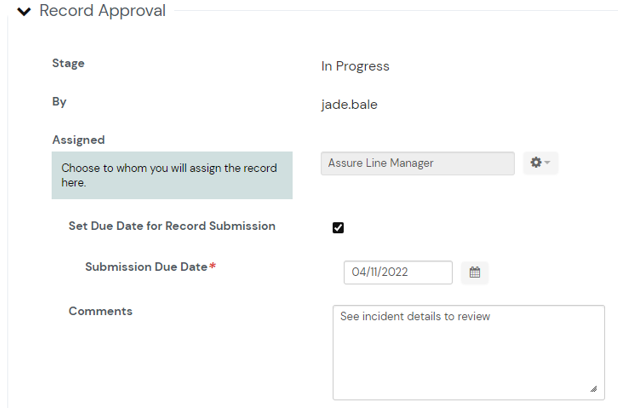This screenshot has height=413, width=618.
Task: Collapse the Record Approval section chevron
Action: coord(24,12)
